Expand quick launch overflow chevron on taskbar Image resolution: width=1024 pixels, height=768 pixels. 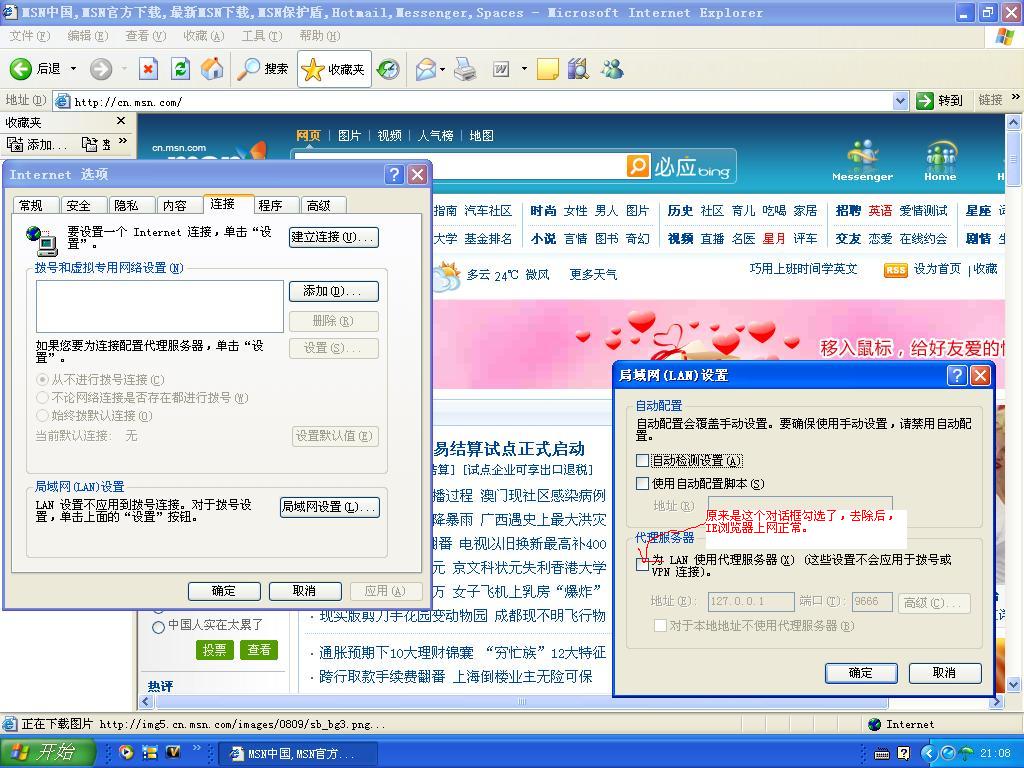pos(197,748)
